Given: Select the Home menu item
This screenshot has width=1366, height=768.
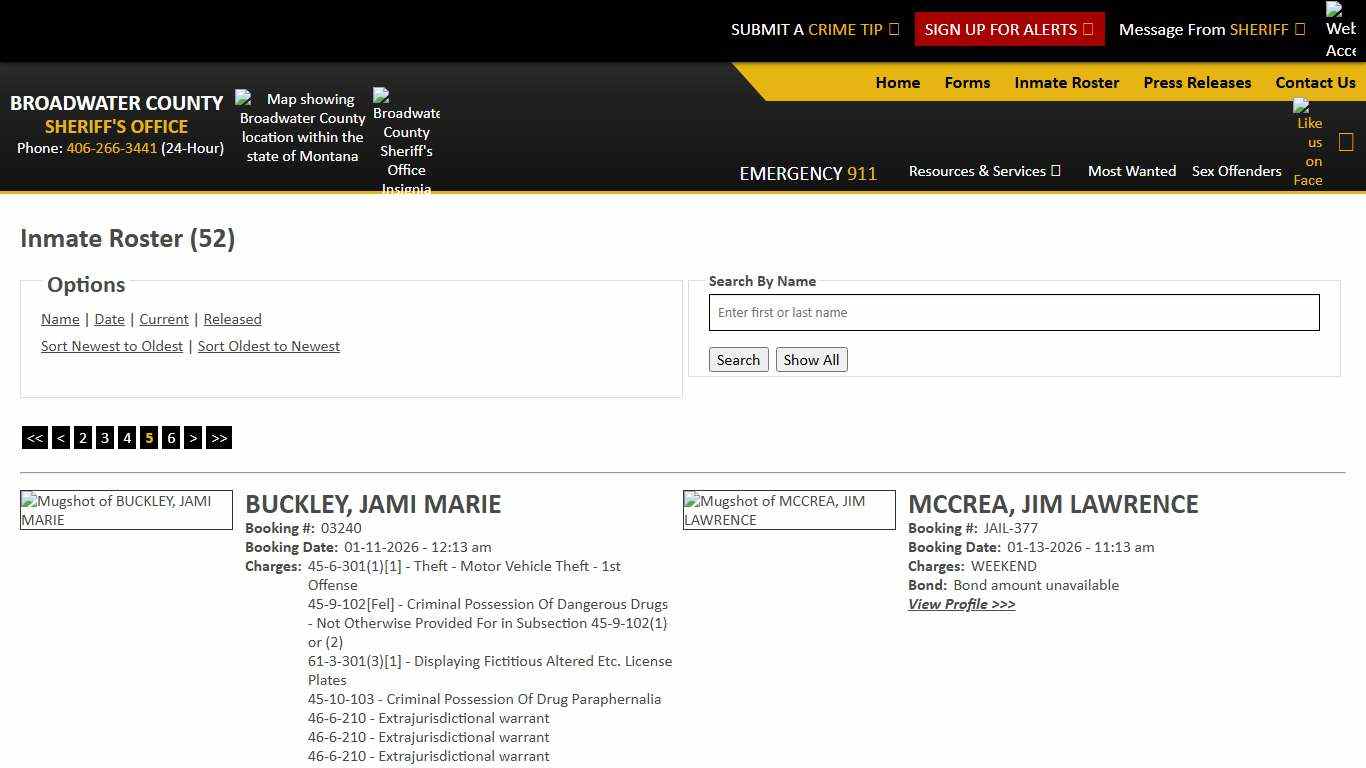Looking at the screenshot, I should click(897, 82).
